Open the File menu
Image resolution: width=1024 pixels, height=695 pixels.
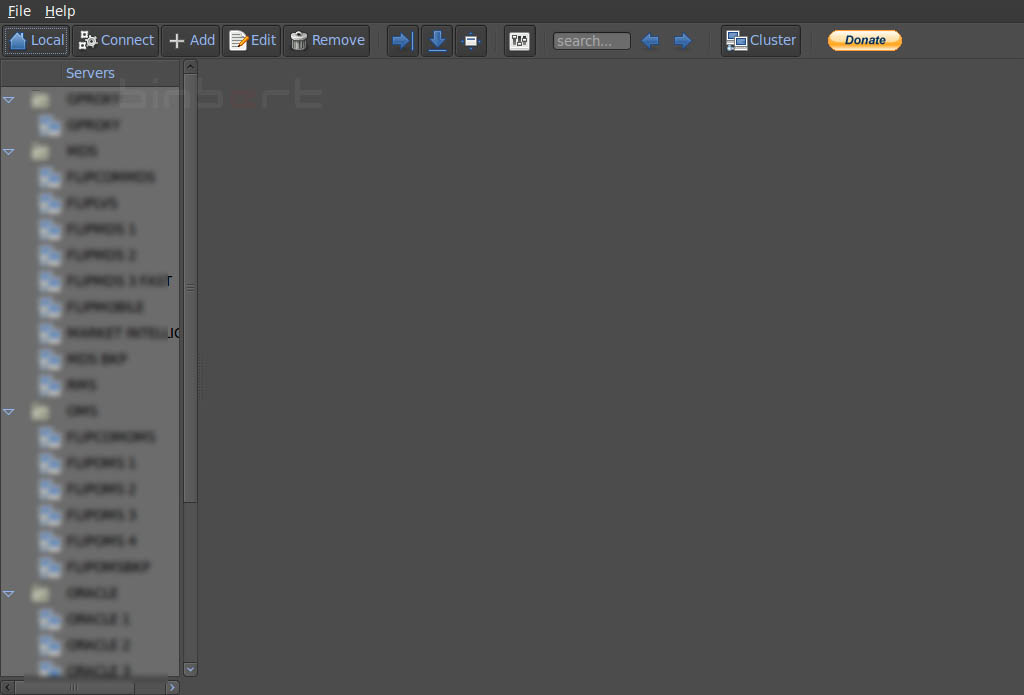click(19, 11)
